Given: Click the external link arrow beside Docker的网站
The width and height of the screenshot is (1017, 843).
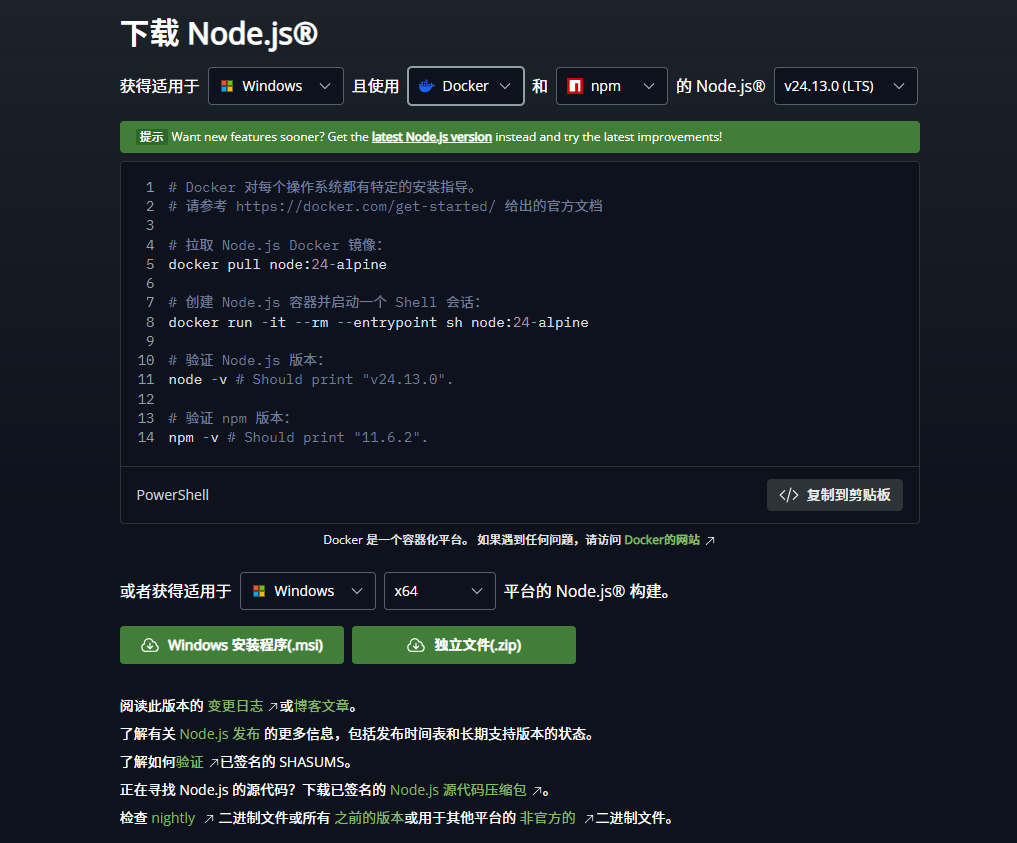Looking at the screenshot, I should [x=712, y=539].
